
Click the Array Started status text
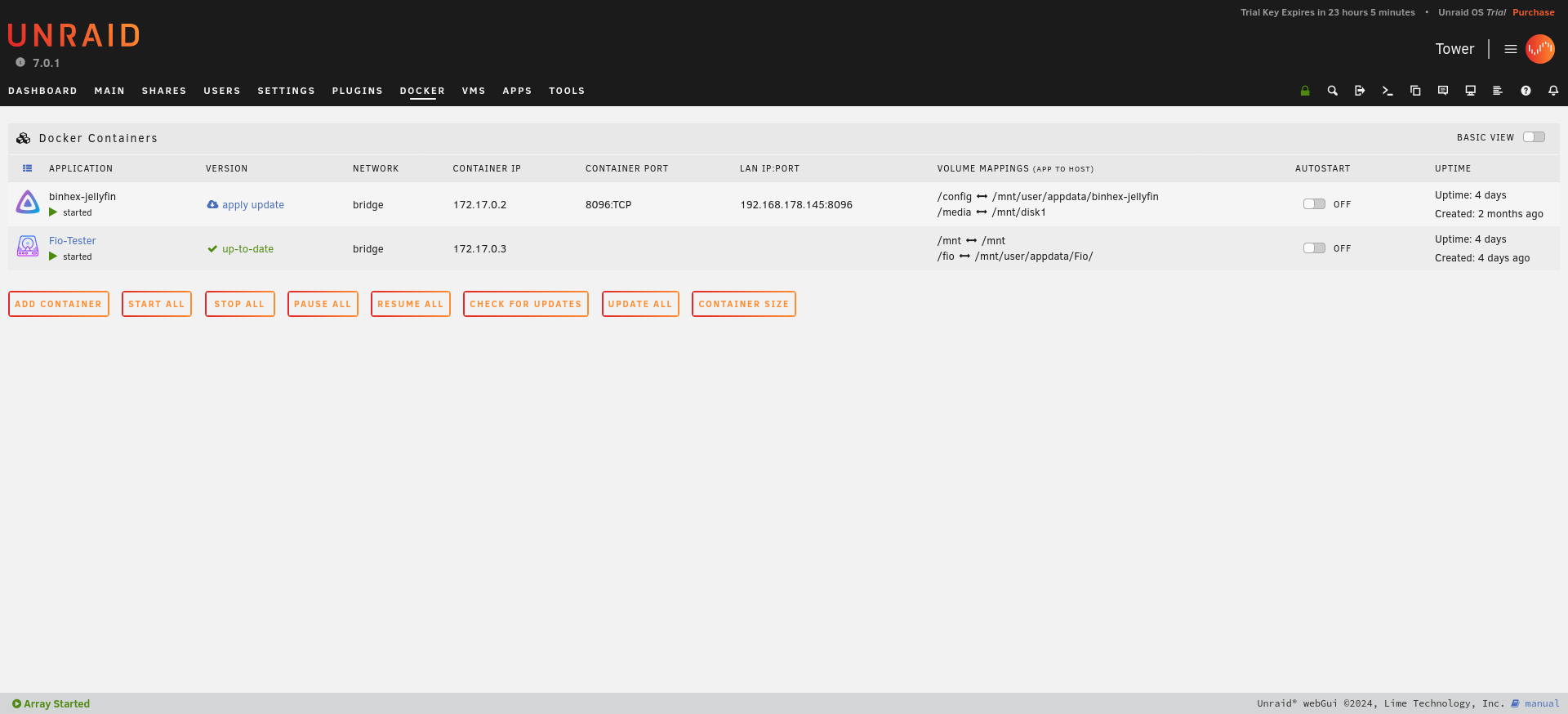click(57, 703)
